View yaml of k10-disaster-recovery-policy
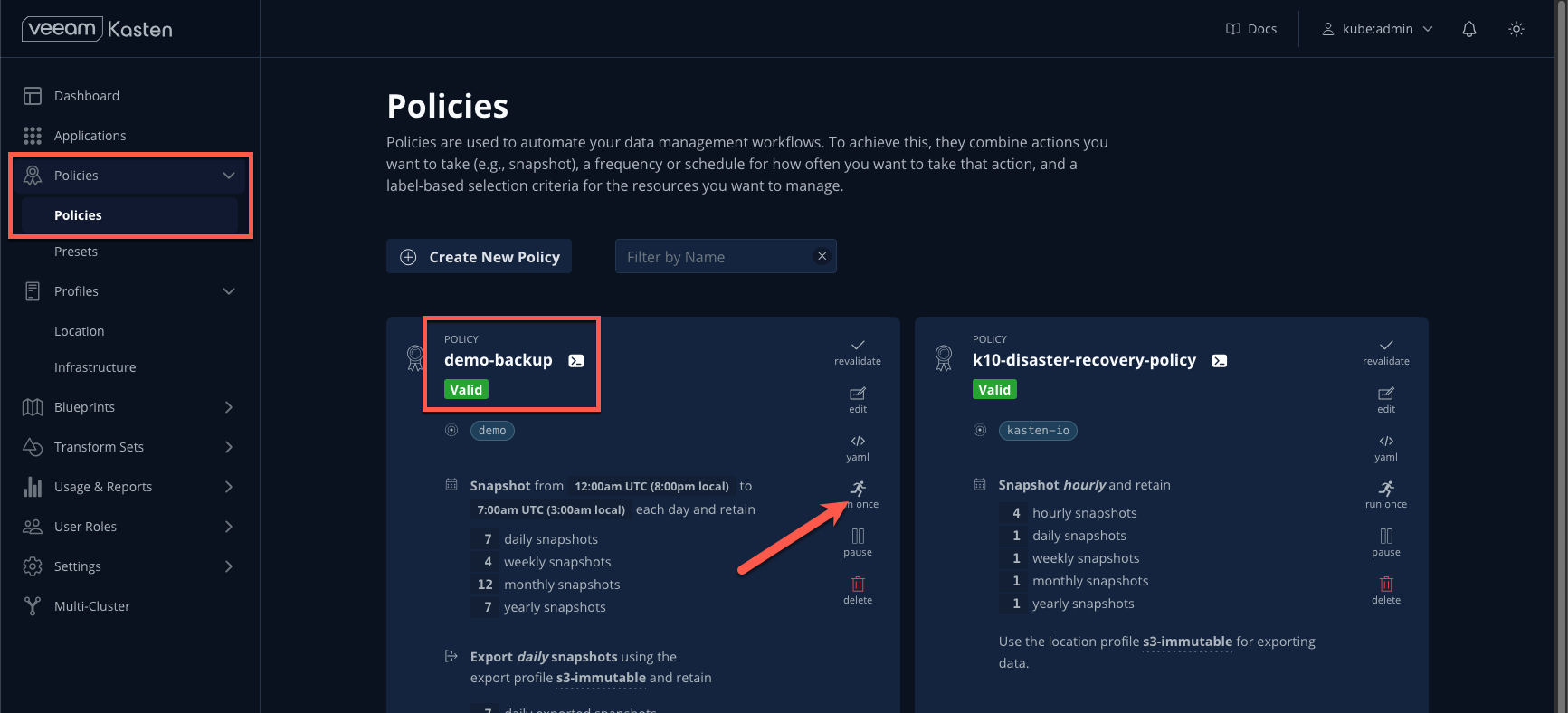Screen dimensions: 1568x713 click(1386, 448)
